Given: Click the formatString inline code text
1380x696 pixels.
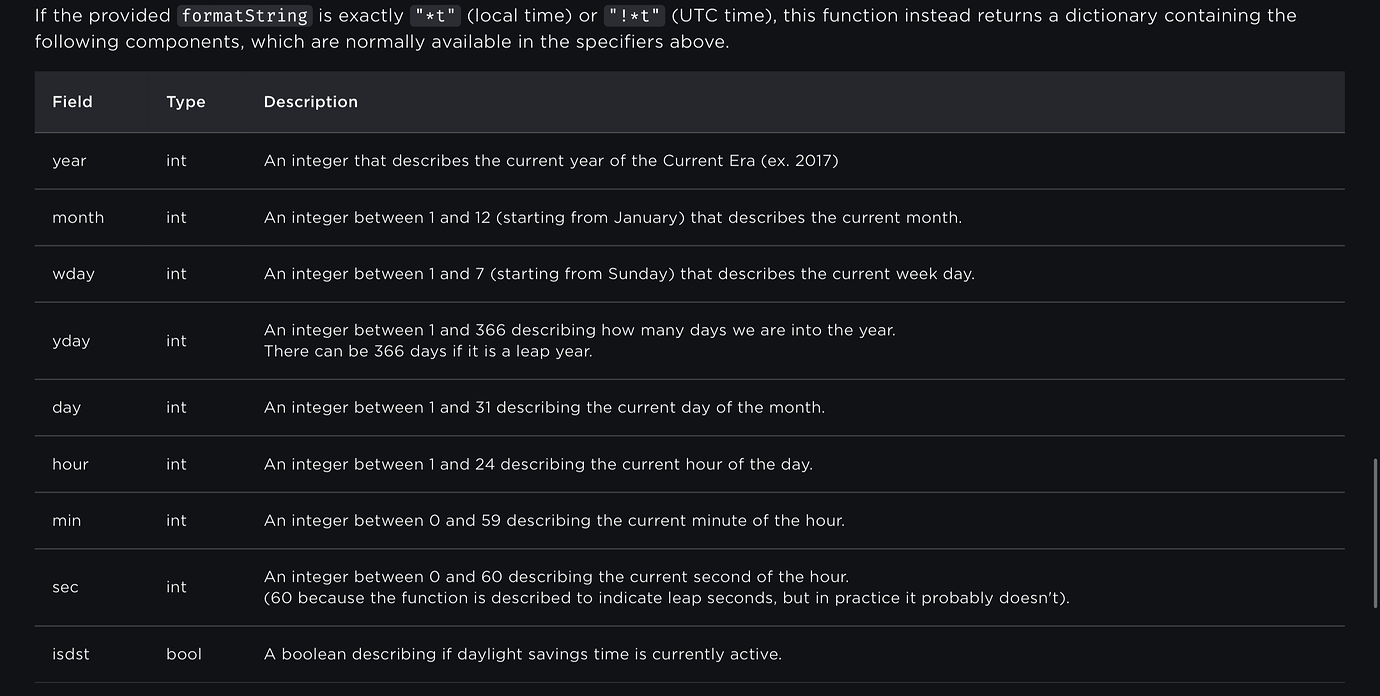Looking at the screenshot, I should 245,16.
